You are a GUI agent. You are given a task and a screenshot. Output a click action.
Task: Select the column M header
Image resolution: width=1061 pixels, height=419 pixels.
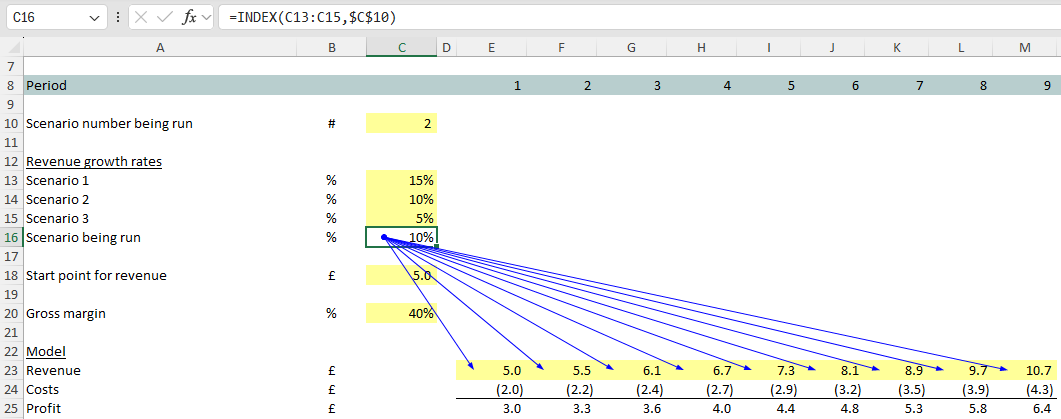[x=1024, y=47]
